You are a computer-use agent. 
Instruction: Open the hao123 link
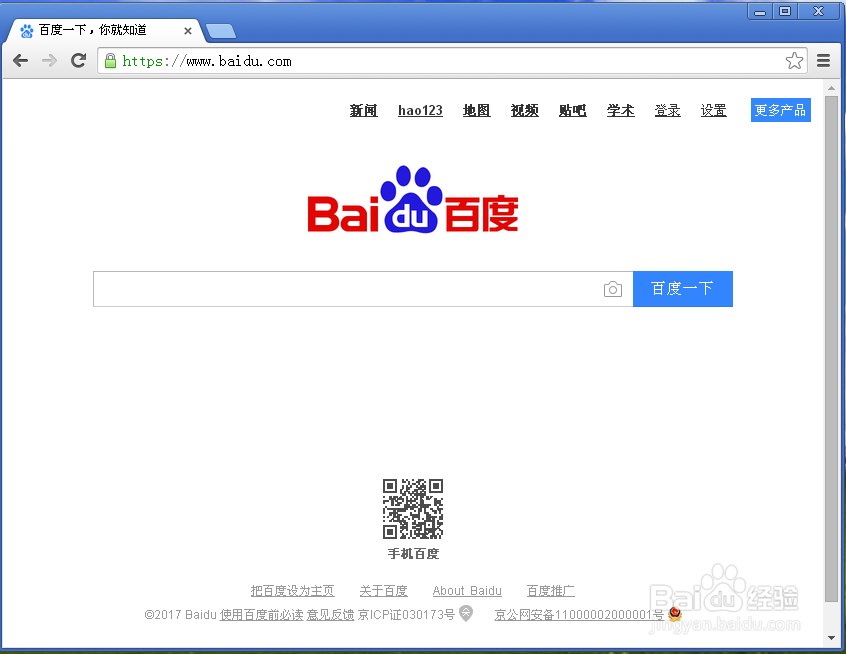click(x=420, y=111)
